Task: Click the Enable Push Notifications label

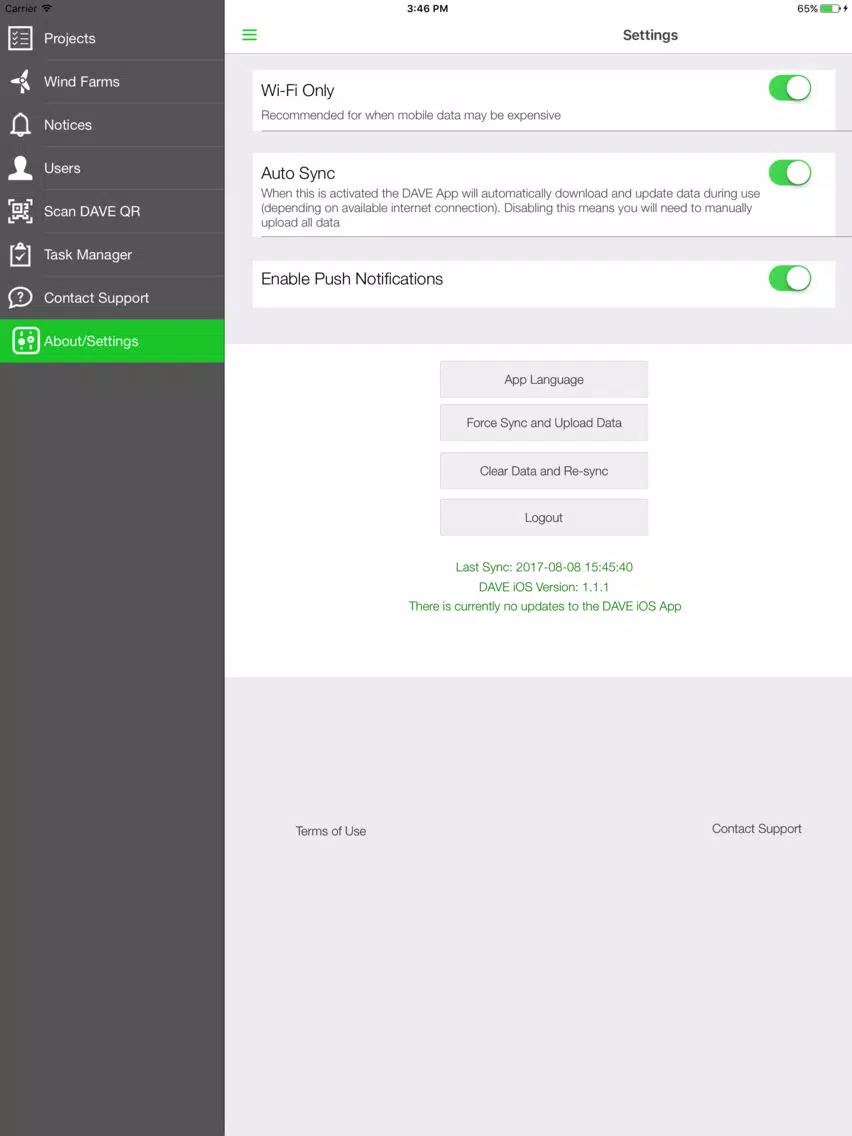Action: pyautogui.click(x=352, y=279)
